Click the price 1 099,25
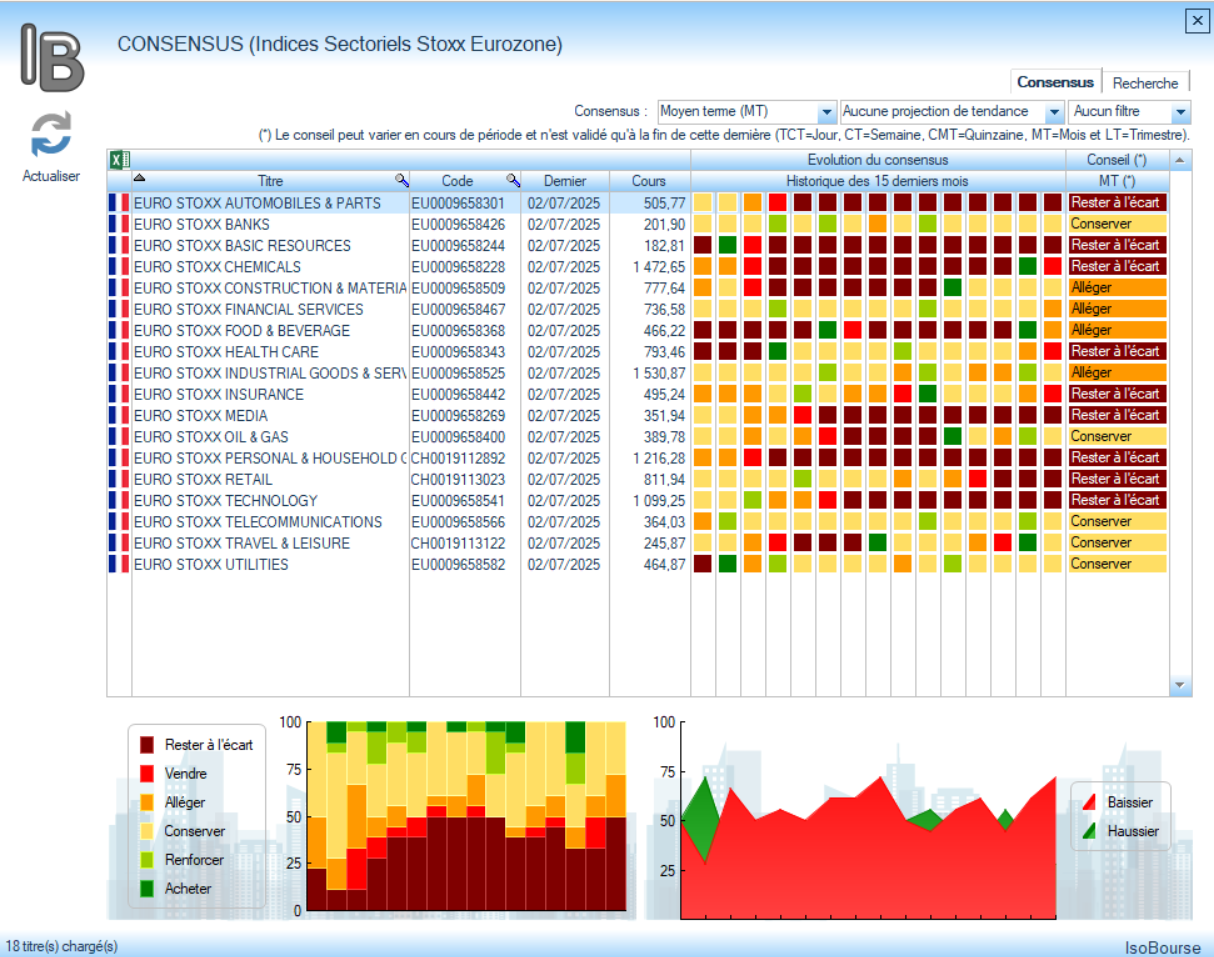The height and width of the screenshot is (957, 1214). 659,500
